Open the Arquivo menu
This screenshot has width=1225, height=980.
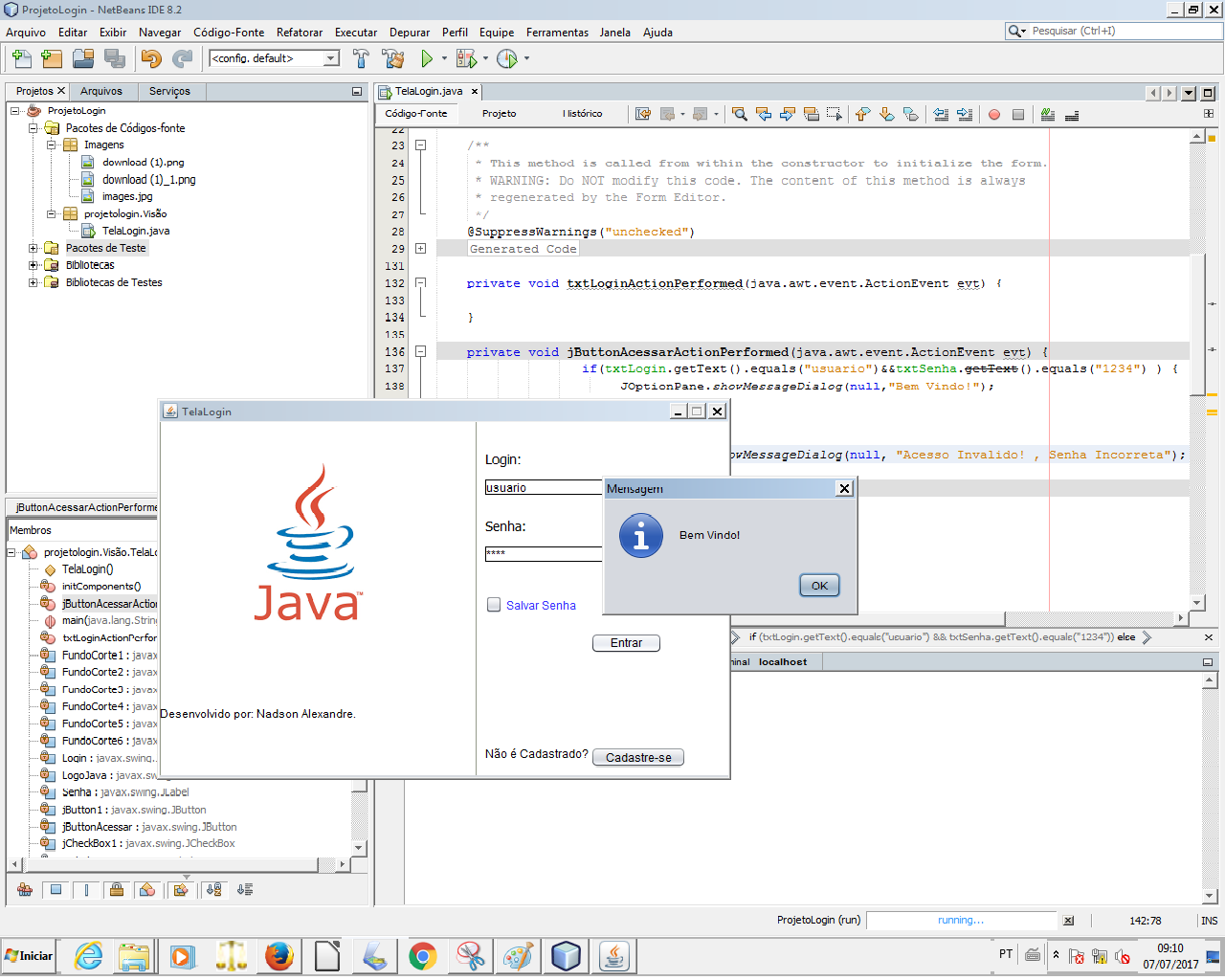(x=26, y=33)
